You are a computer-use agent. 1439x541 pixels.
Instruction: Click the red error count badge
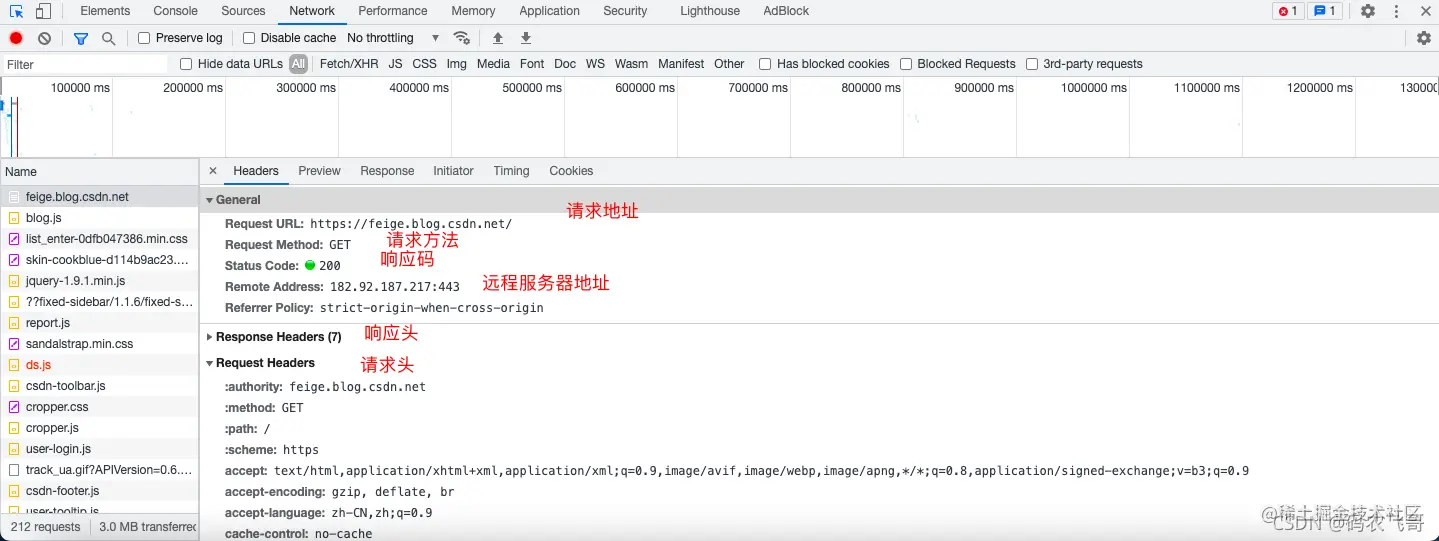point(1287,11)
